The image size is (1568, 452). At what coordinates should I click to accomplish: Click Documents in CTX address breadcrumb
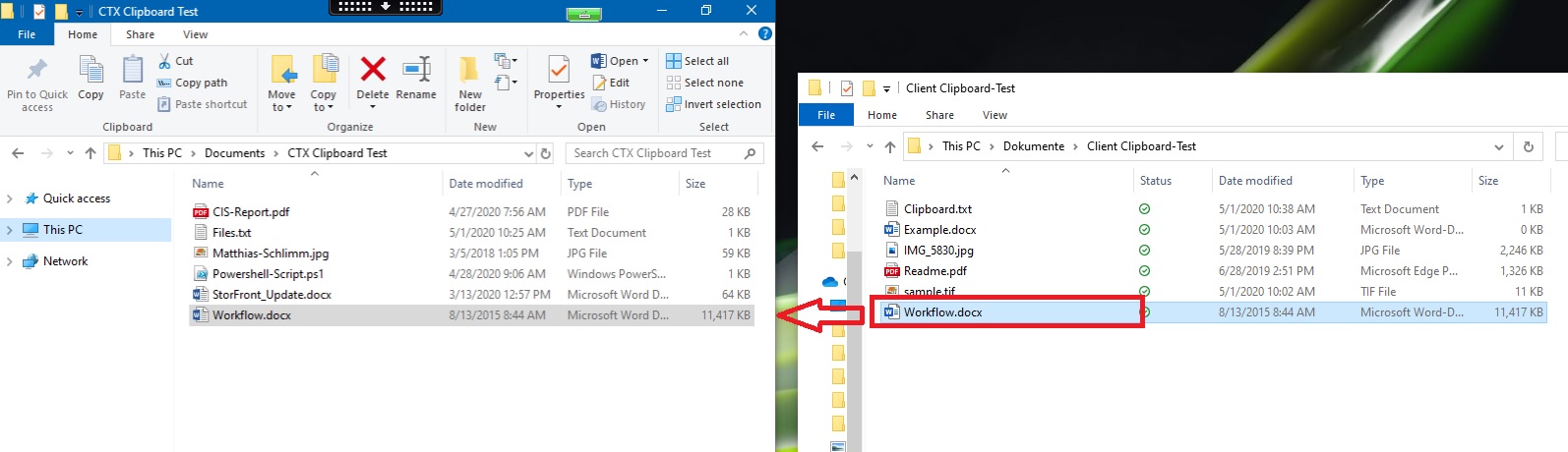(234, 153)
